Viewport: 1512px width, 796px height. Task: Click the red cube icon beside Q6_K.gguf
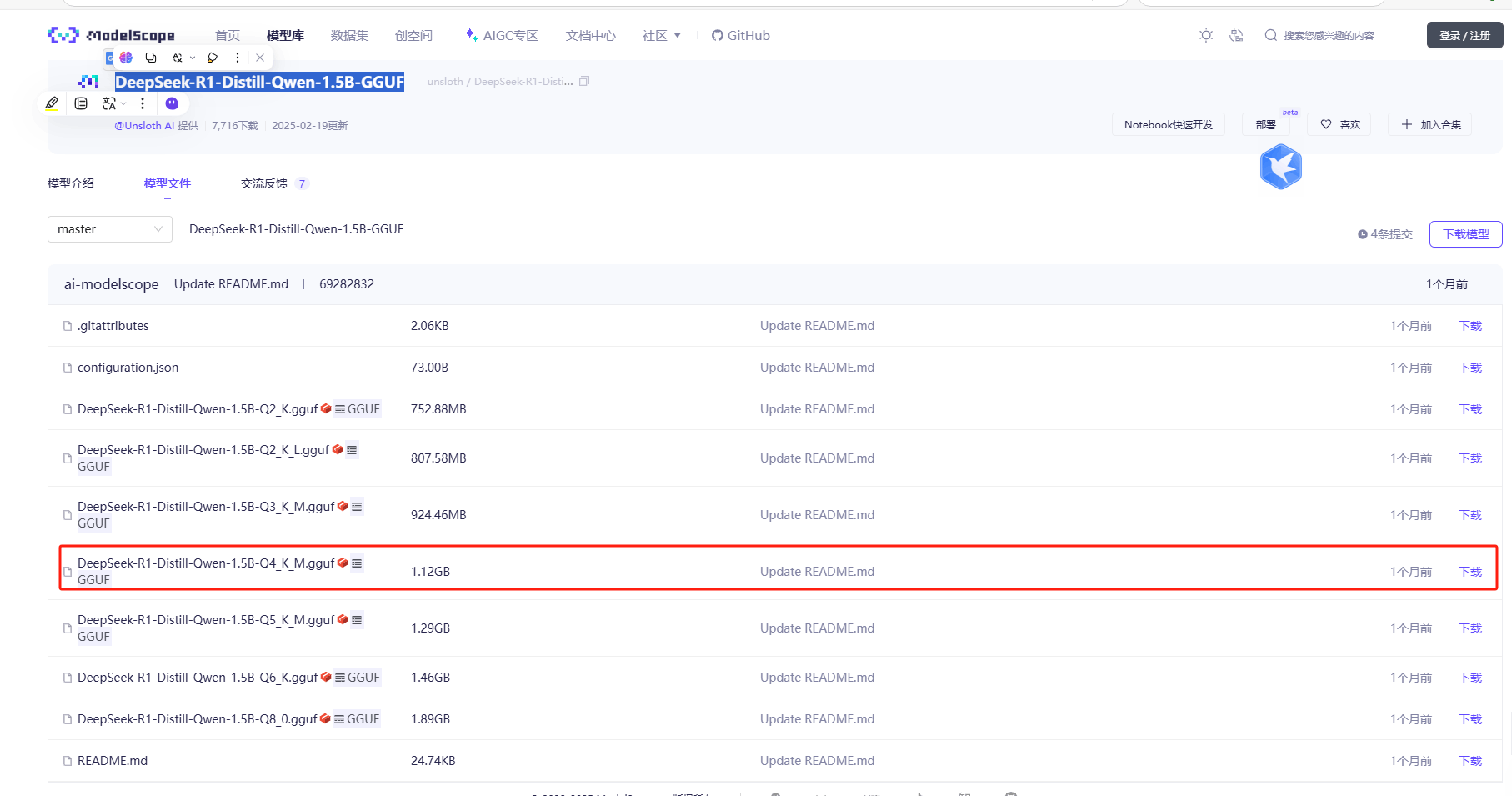[326, 677]
